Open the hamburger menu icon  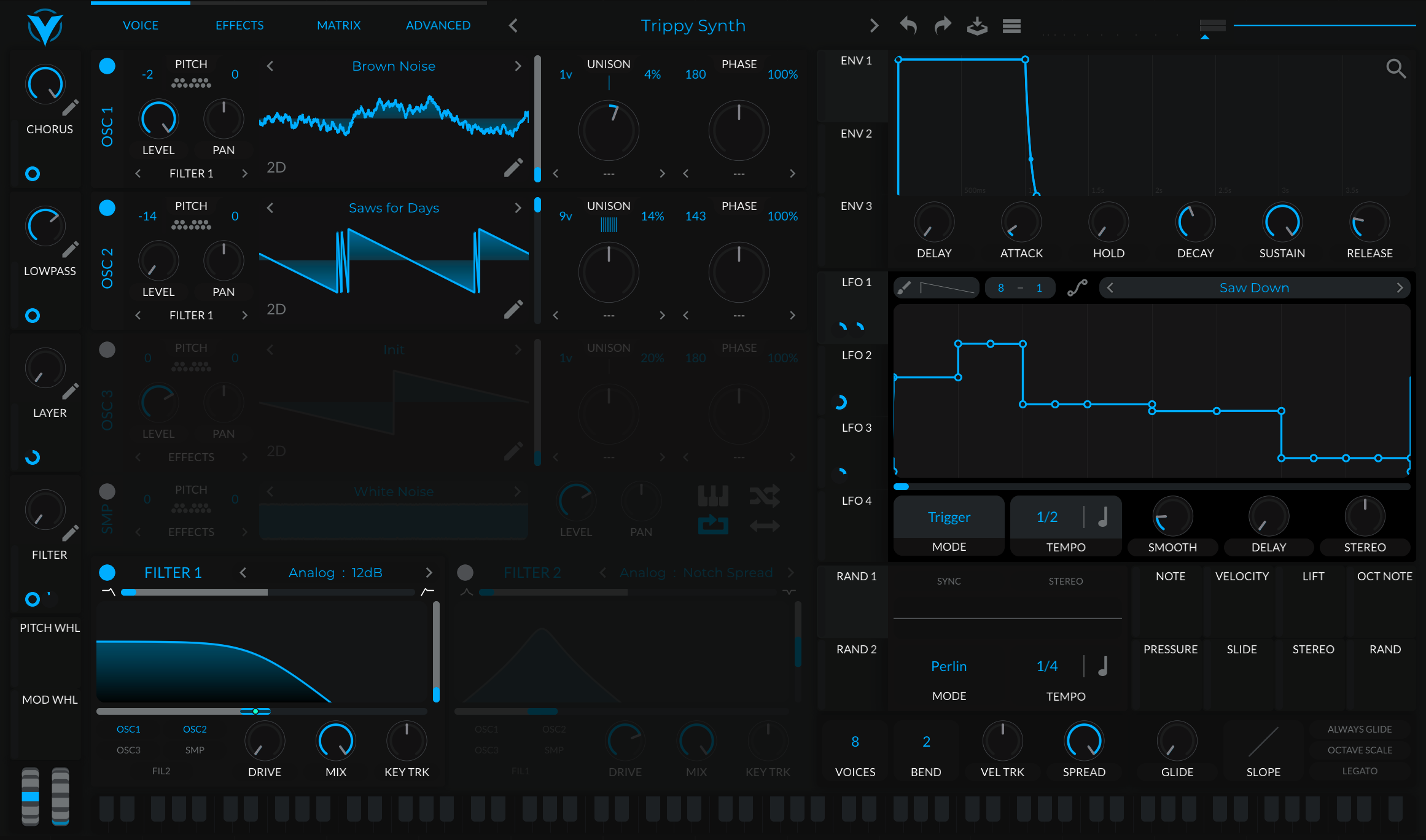pyautogui.click(x=1011, y=26)
